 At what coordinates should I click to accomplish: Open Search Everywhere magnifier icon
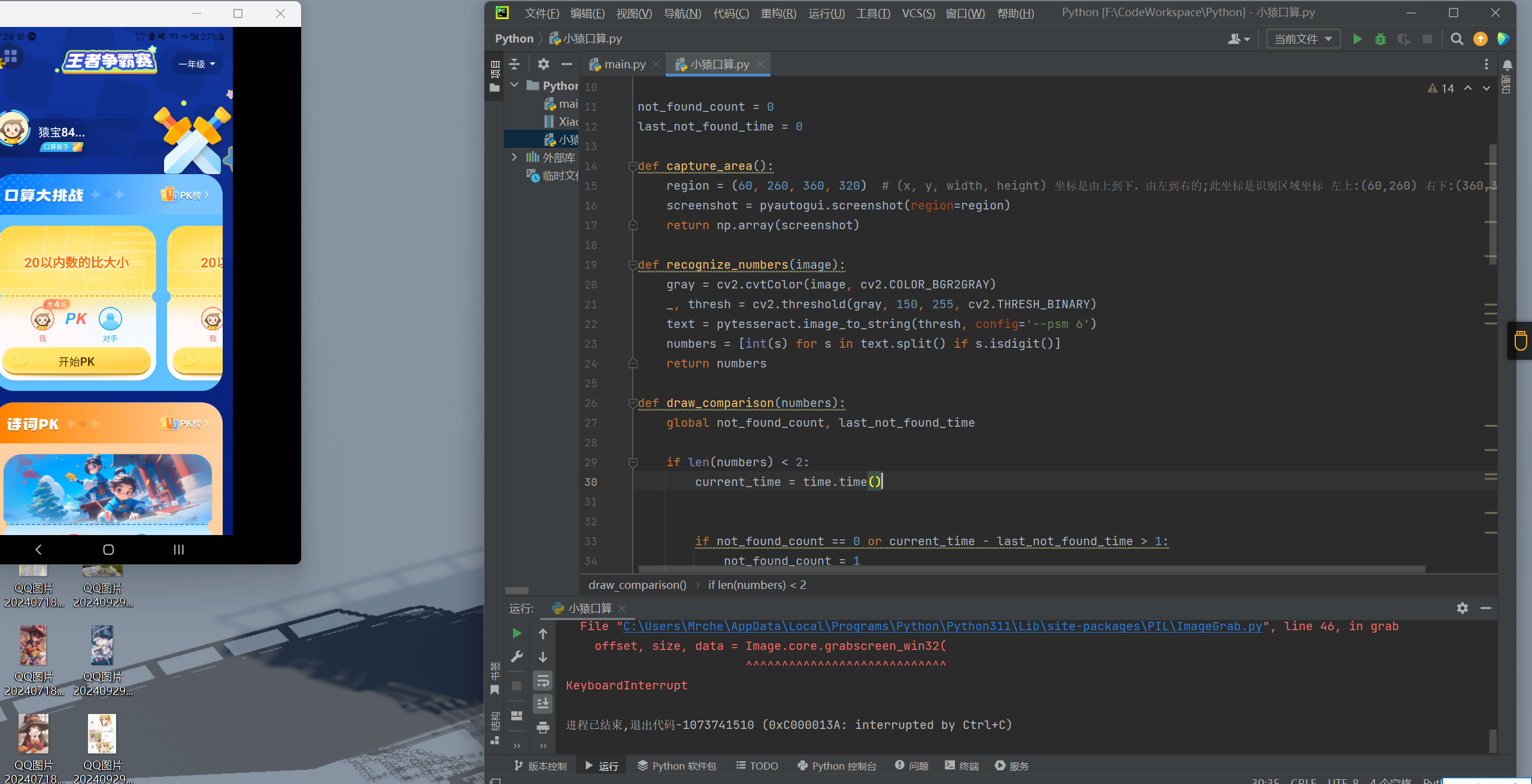pyautogui.click(x=1457, y=39)
